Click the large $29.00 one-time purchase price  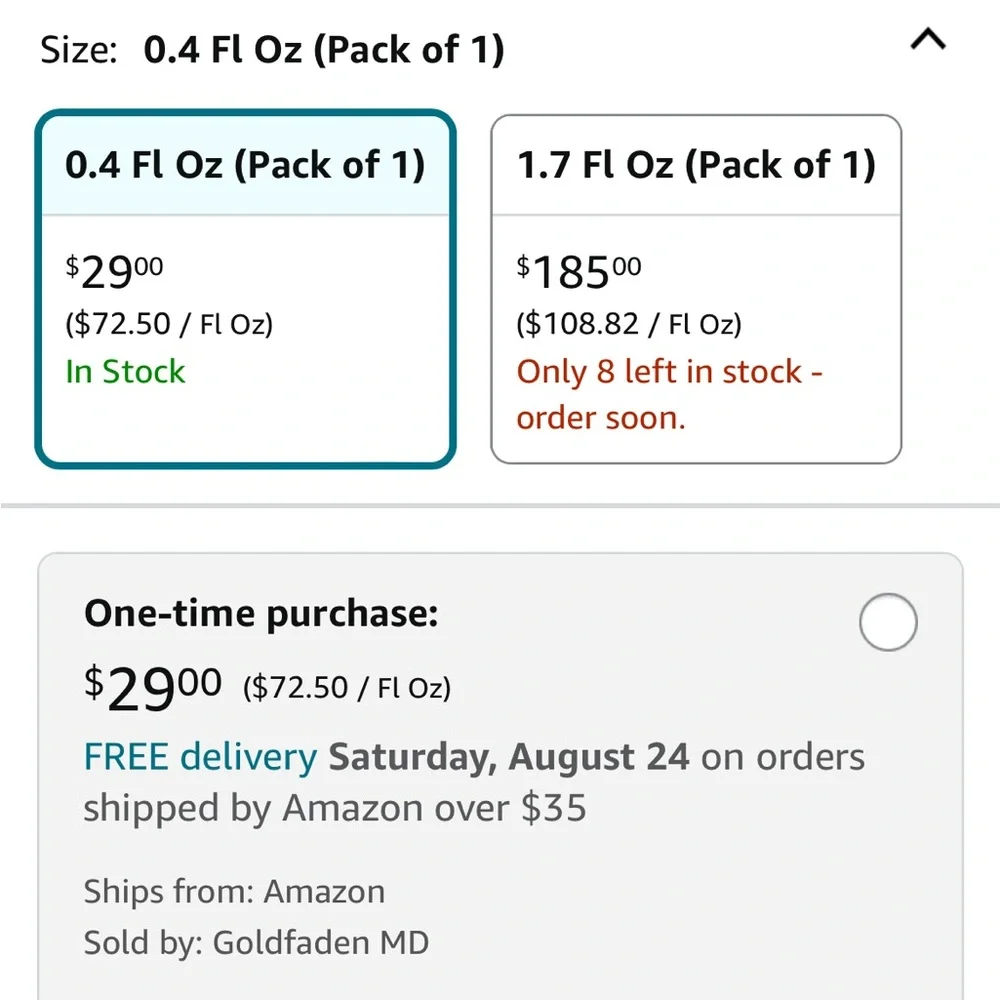[x=152, y=688]
